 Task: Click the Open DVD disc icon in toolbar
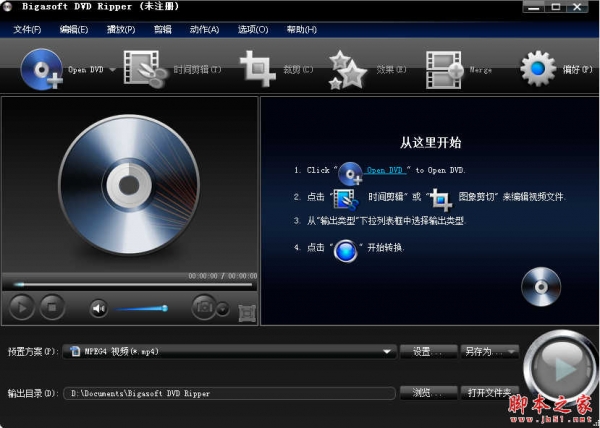[42, 70]
